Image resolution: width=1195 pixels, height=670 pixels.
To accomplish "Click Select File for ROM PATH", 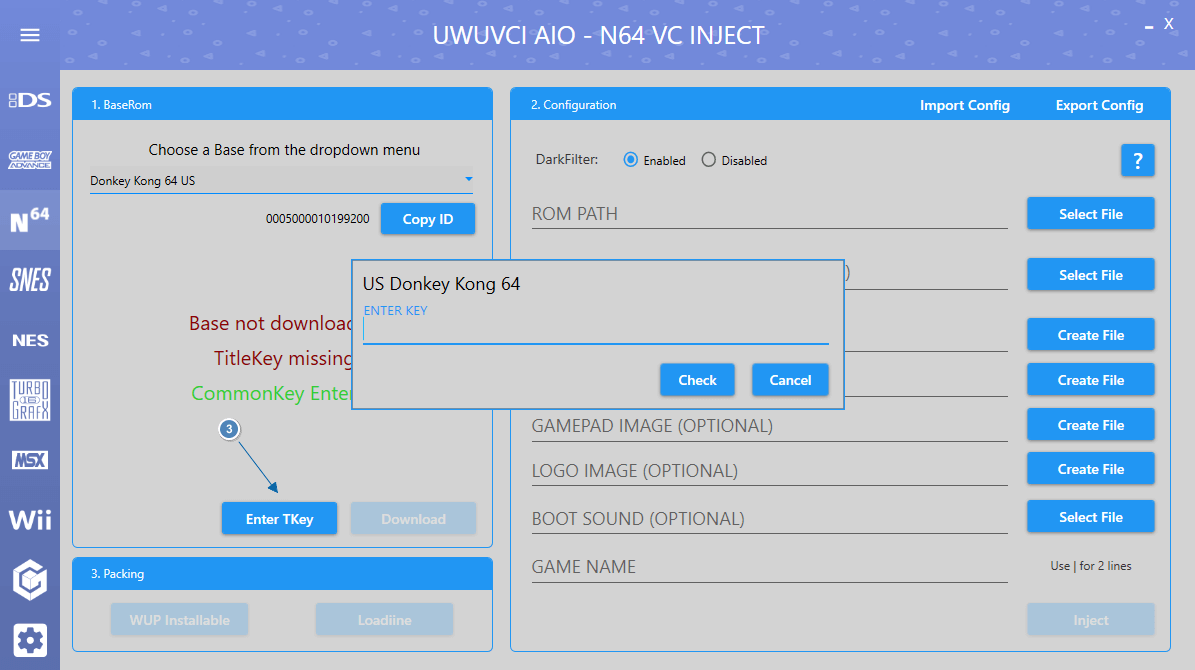I will pos(1090,214).
